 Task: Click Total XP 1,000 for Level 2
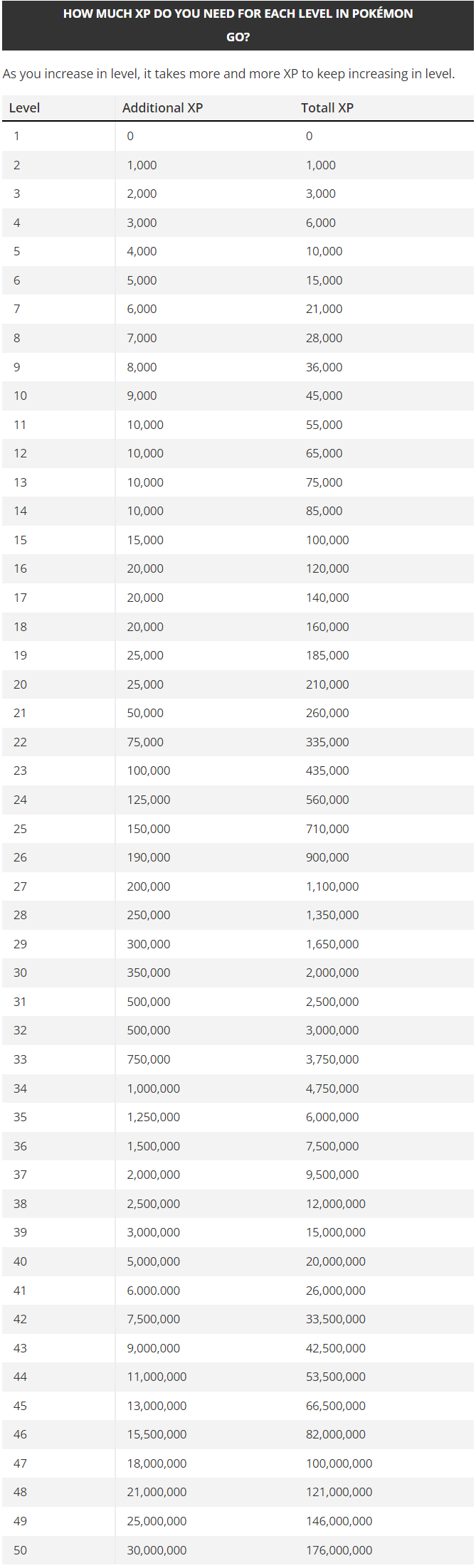(321, 165)
